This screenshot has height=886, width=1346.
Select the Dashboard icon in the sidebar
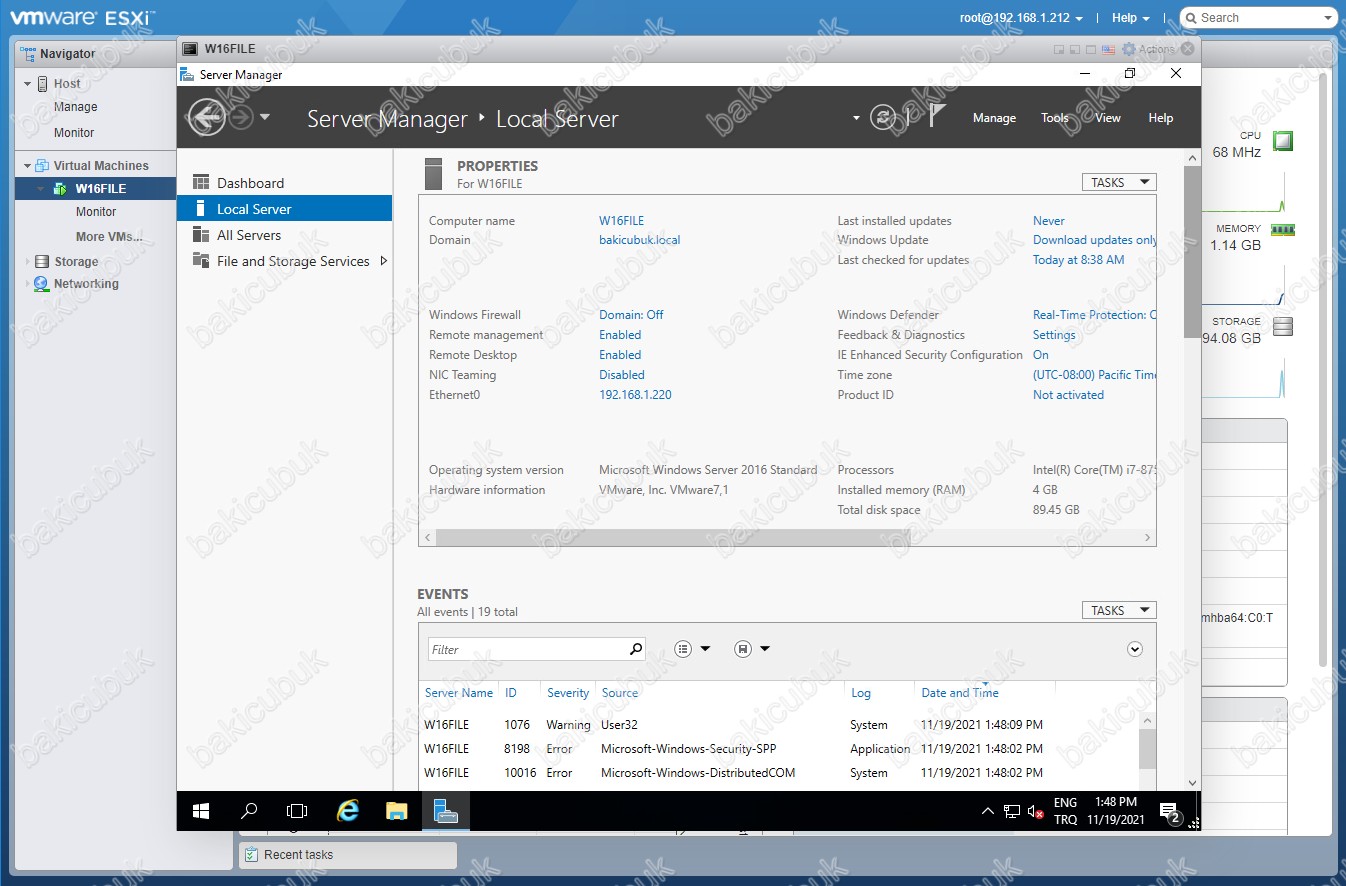pyautogui.click(x=201, y=183)
